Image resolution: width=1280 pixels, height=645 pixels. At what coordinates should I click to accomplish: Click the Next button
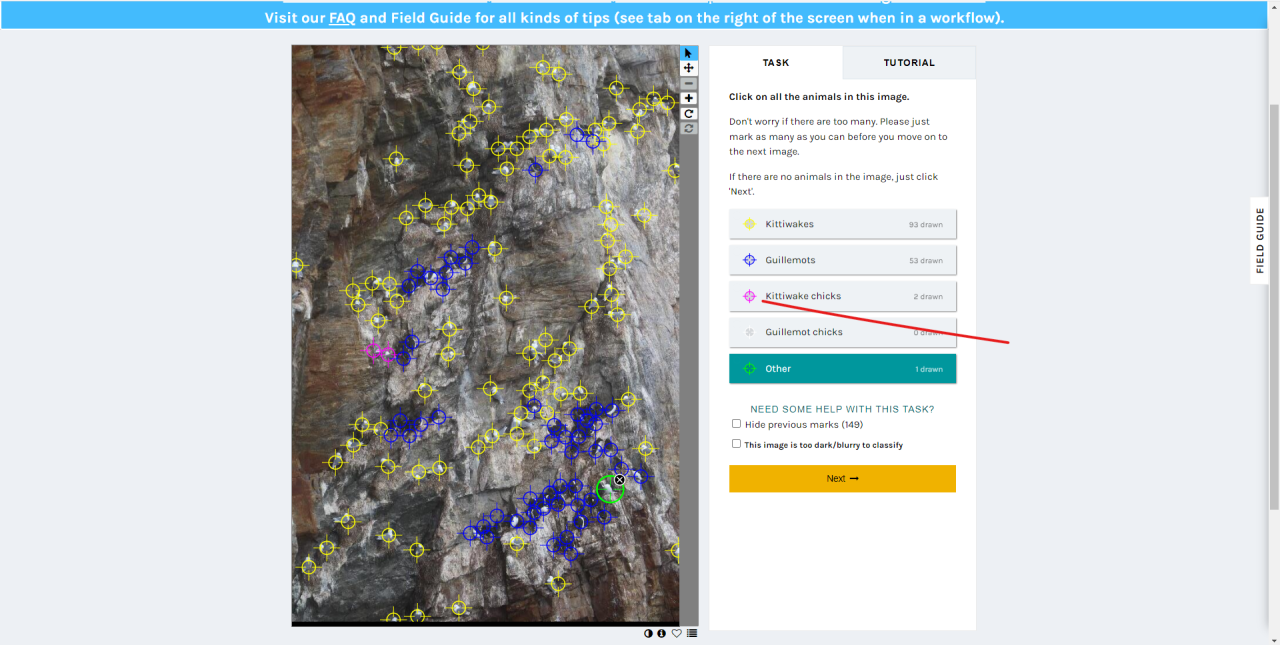tap(842, 478)
